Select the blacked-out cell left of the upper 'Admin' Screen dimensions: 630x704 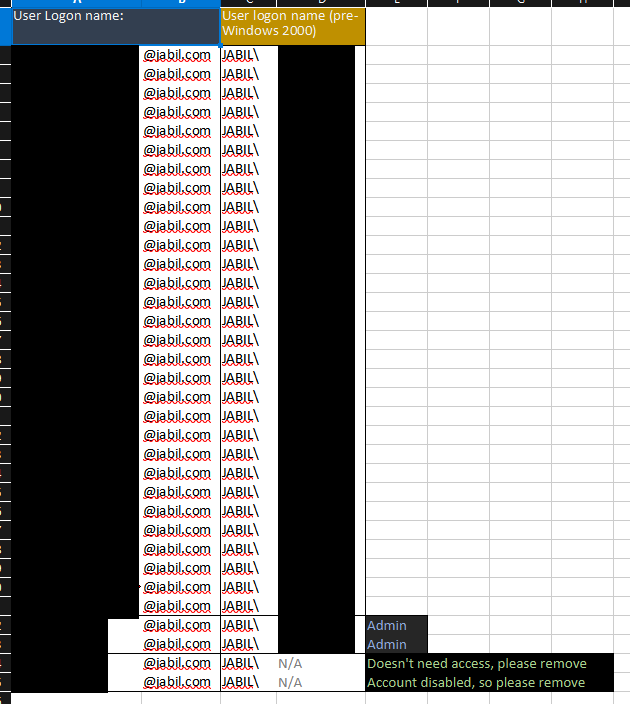pos(316,625)
